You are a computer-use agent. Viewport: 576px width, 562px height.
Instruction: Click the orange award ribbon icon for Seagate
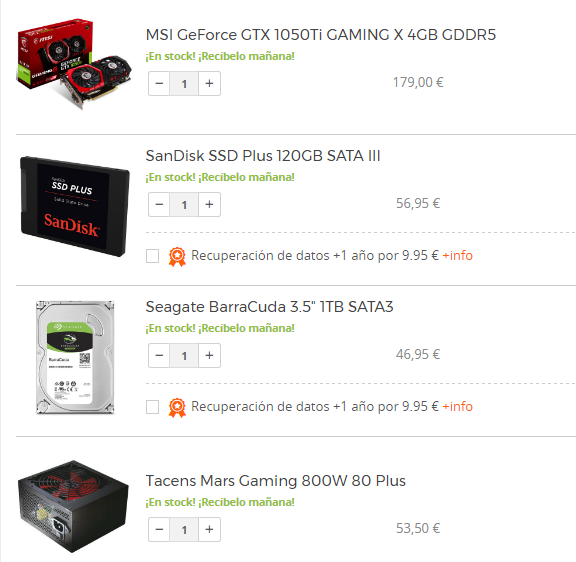(177, 407)
